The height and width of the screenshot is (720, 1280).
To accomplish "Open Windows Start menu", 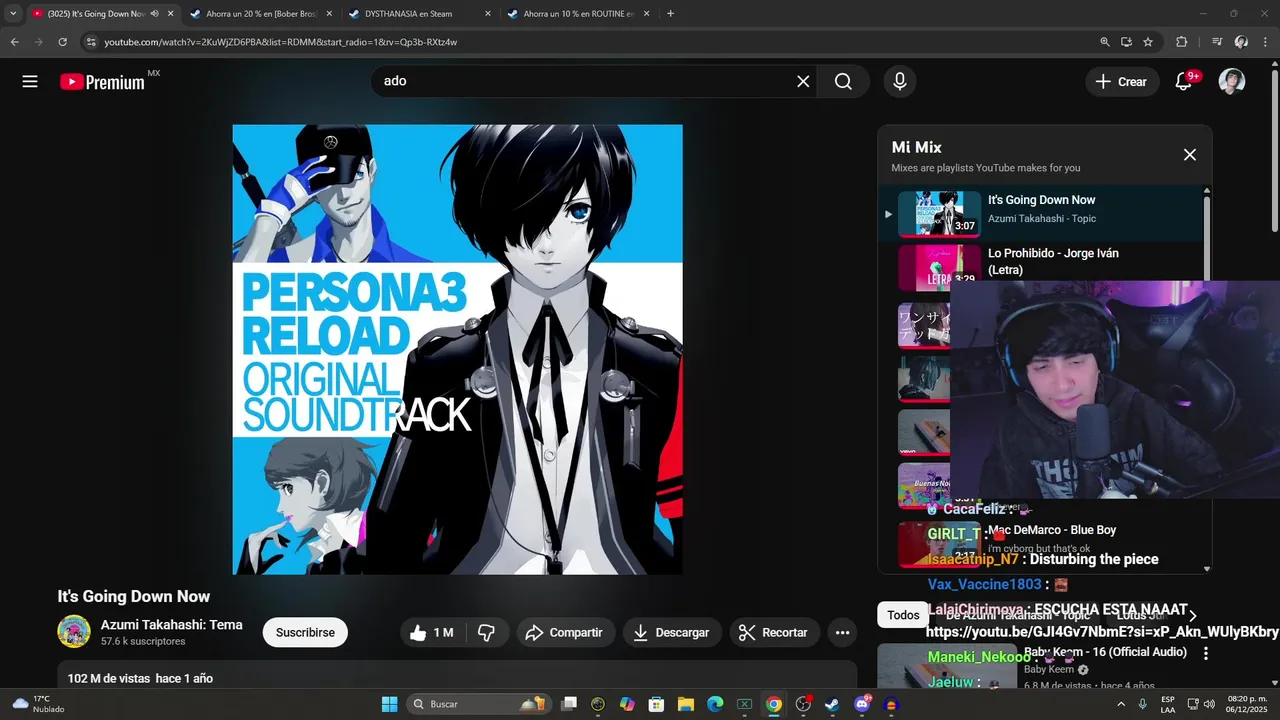I will coord(390,704).
